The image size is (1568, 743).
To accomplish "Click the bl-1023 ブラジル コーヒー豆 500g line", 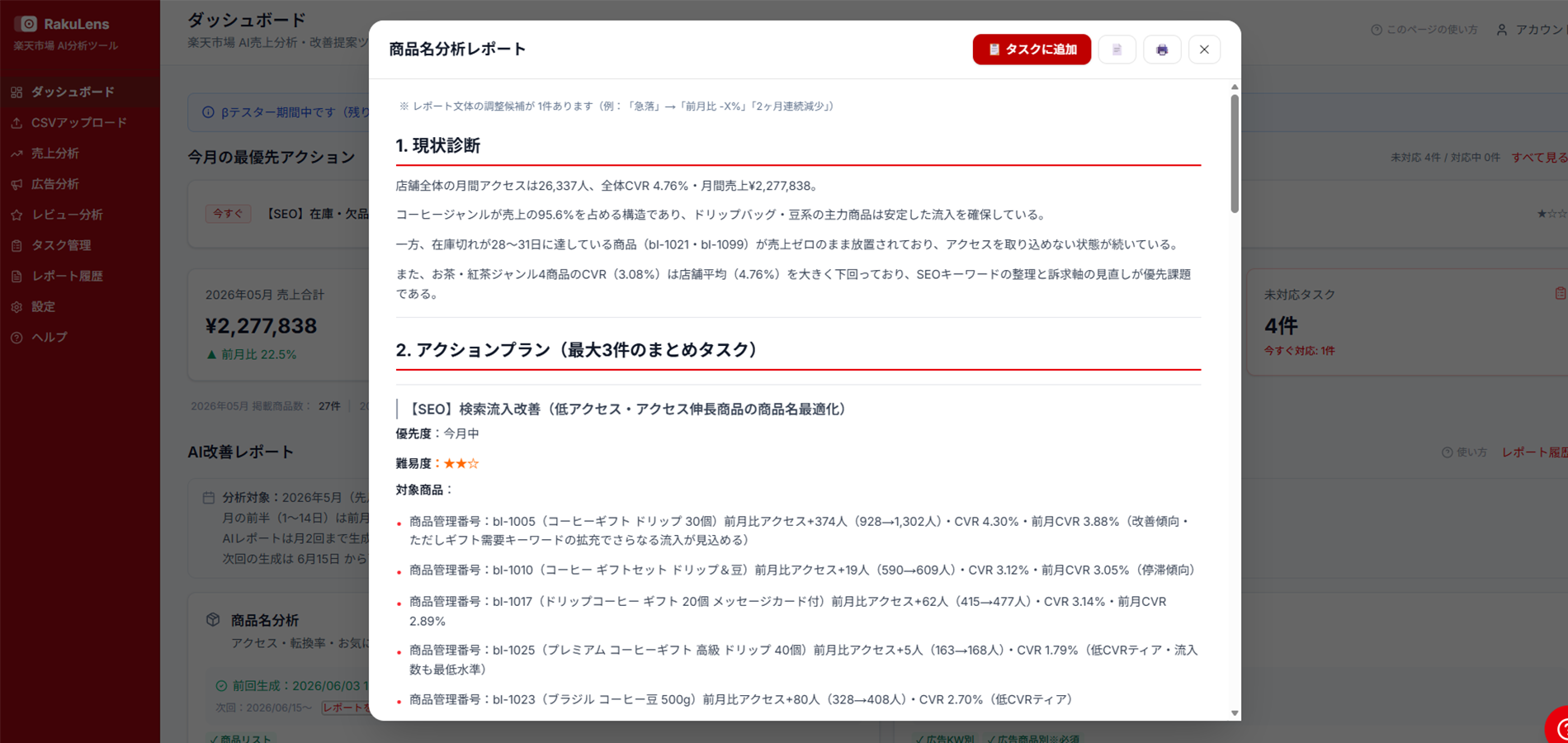I will click(743, 700).
